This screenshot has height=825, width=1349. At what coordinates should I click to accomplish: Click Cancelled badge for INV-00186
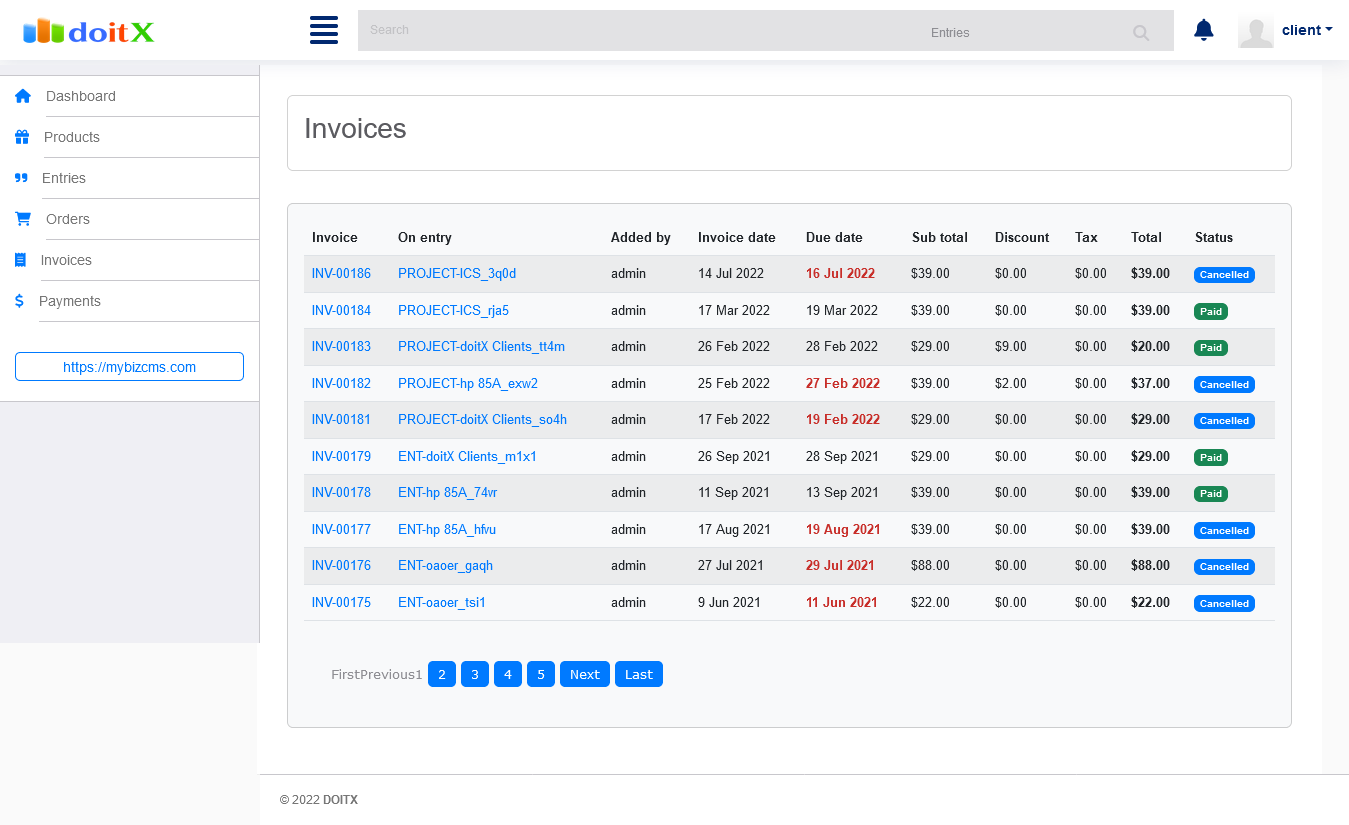[1224, 274]
